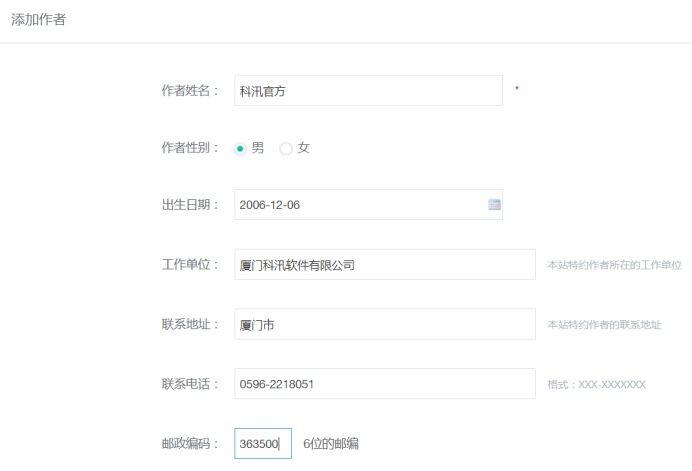This screenshot has width=692, height=471.
Task: Click the 6位的邮编 hint text
Action: [x=331, y=444]
